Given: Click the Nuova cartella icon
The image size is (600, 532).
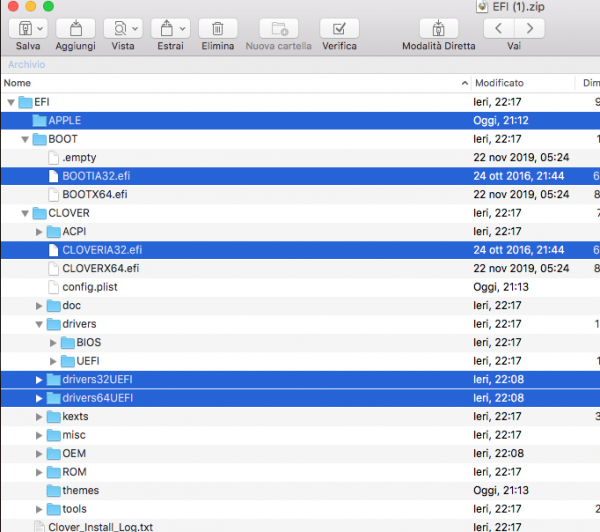Looking at the screenshot, I should [279, 28].
